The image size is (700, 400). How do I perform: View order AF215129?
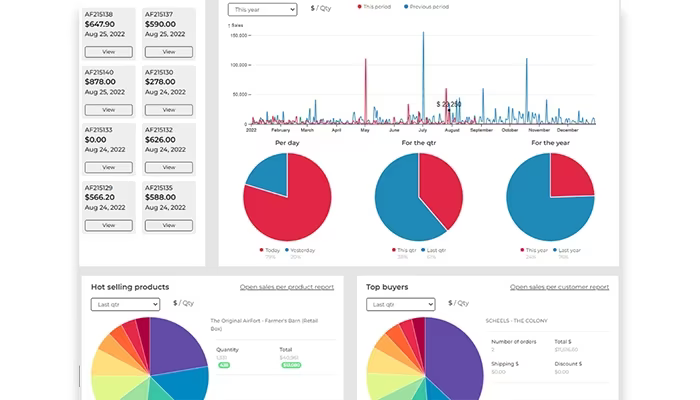click(108, 225)
